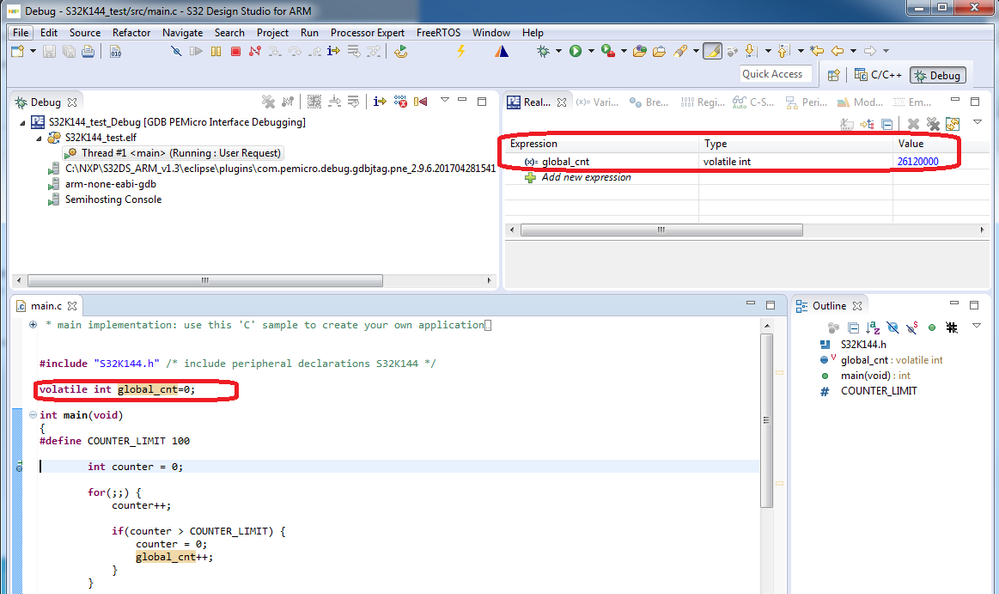Viewport: 999px width, 594px height.
Task: Collapse the S32K144_test.elf tree node
Action: (x=38, y=138)
